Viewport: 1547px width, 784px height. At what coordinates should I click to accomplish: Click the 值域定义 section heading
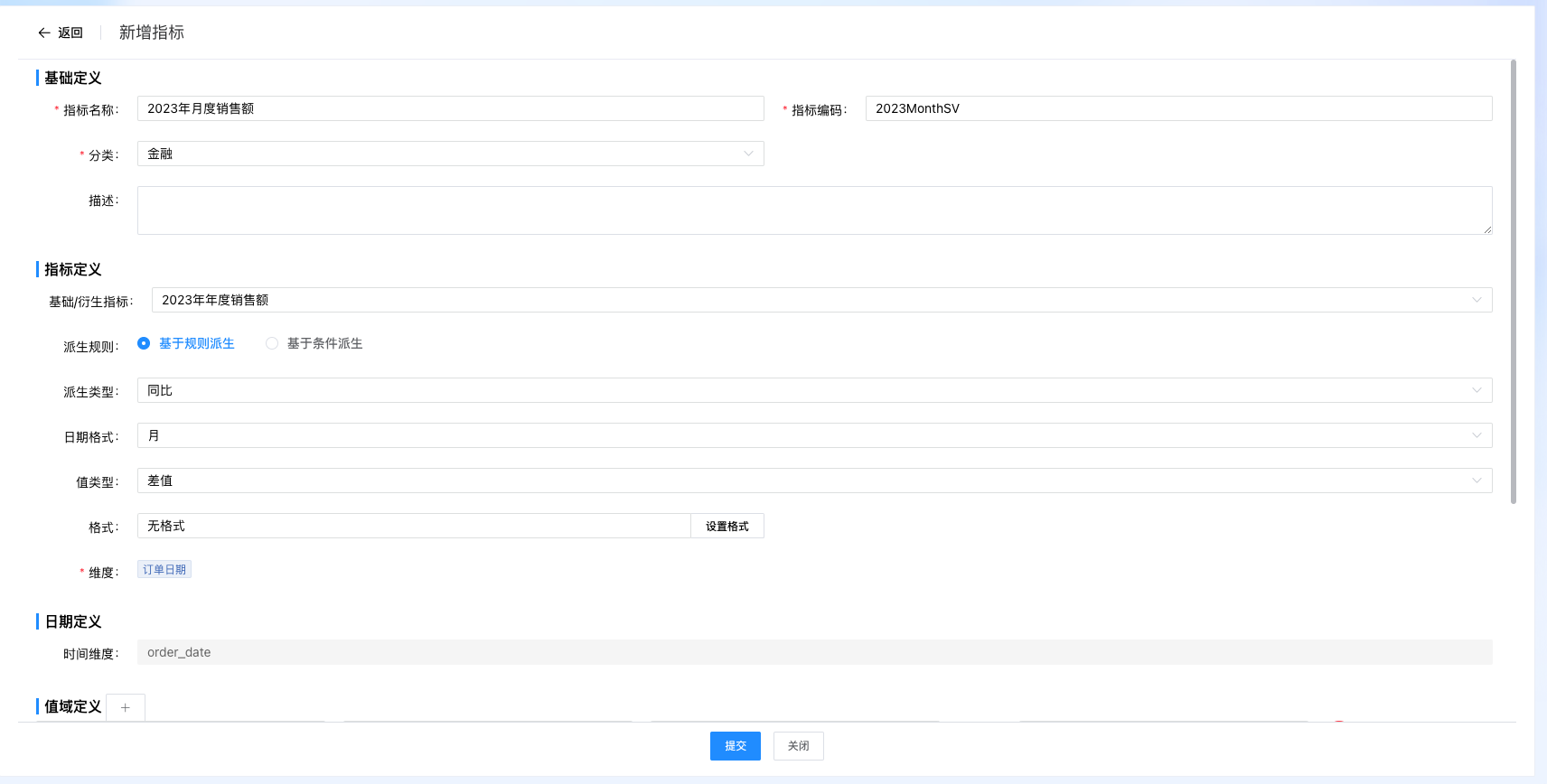(x=73, y=706)
